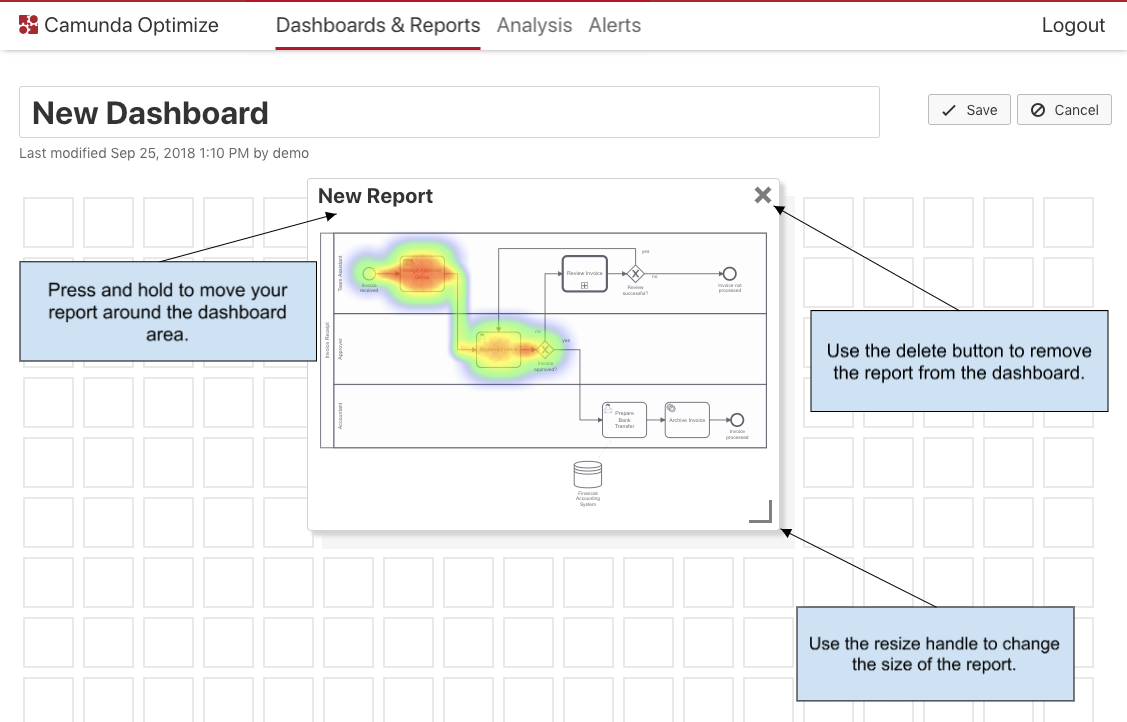This screenshot has width=1127, height=722.
Task: Save the dashboard
Action: (x=969, y=110)
